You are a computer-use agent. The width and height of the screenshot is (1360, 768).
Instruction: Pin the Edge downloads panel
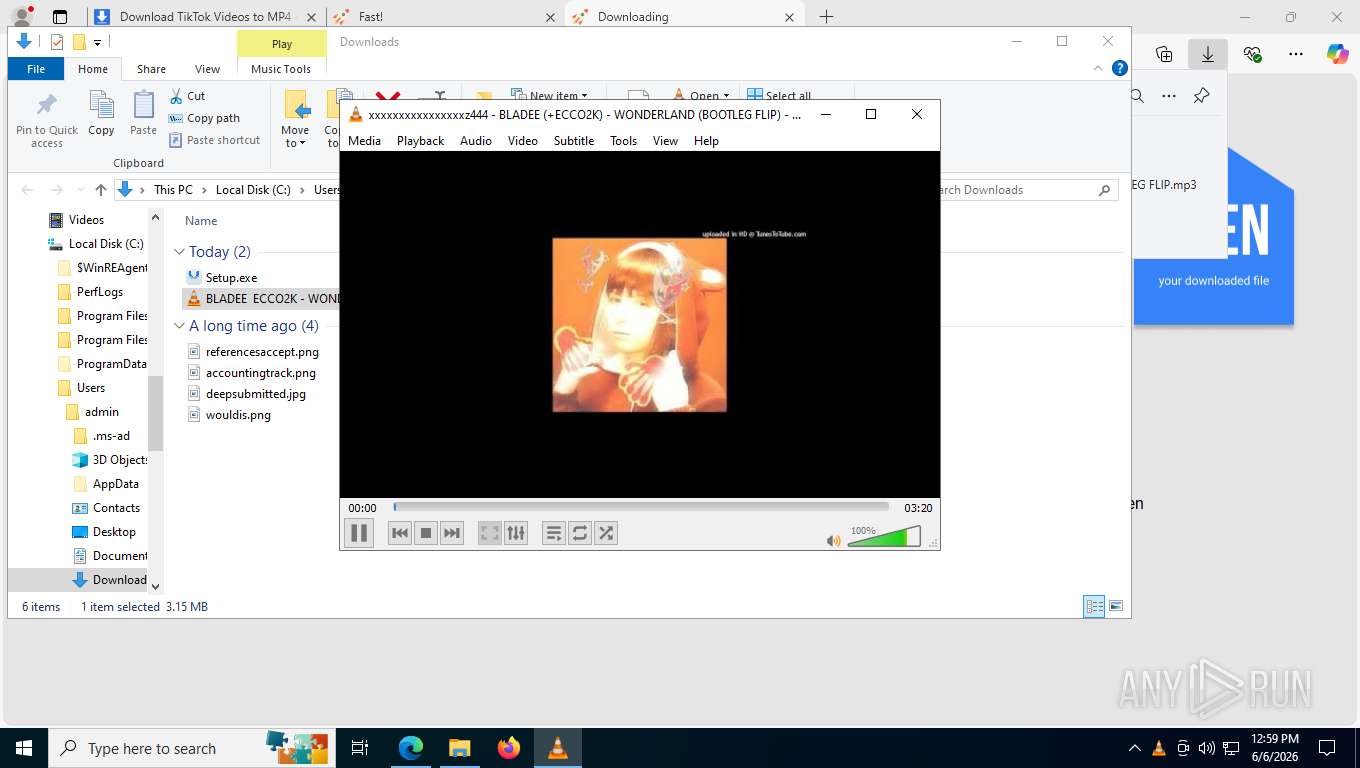pos(1201,96)
